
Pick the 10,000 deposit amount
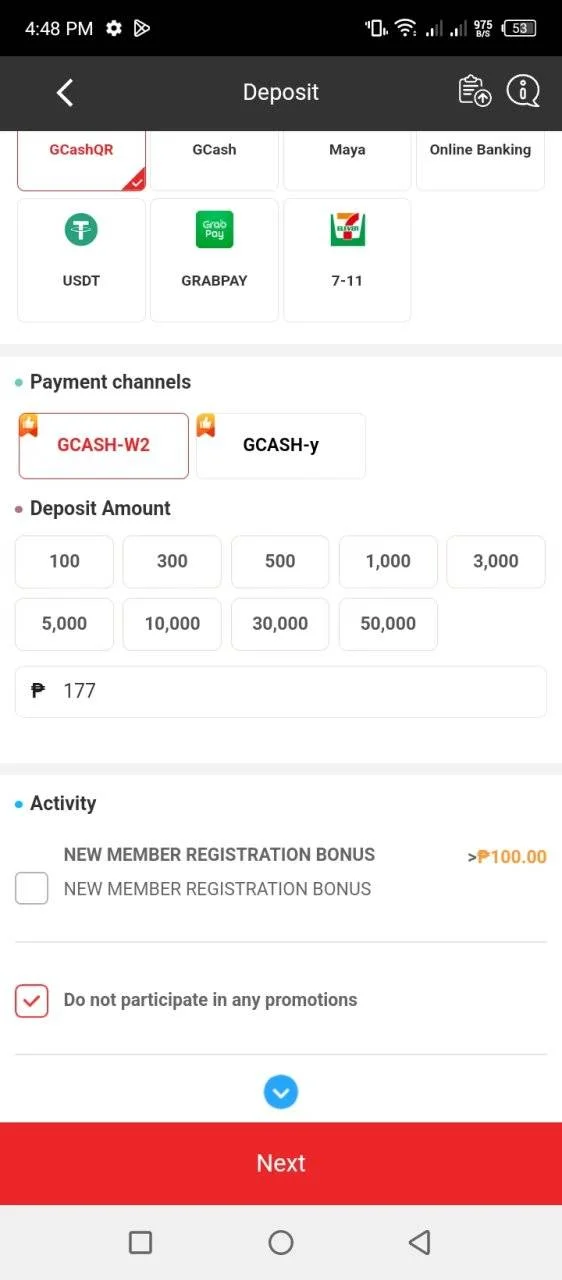tap(172, 624)
